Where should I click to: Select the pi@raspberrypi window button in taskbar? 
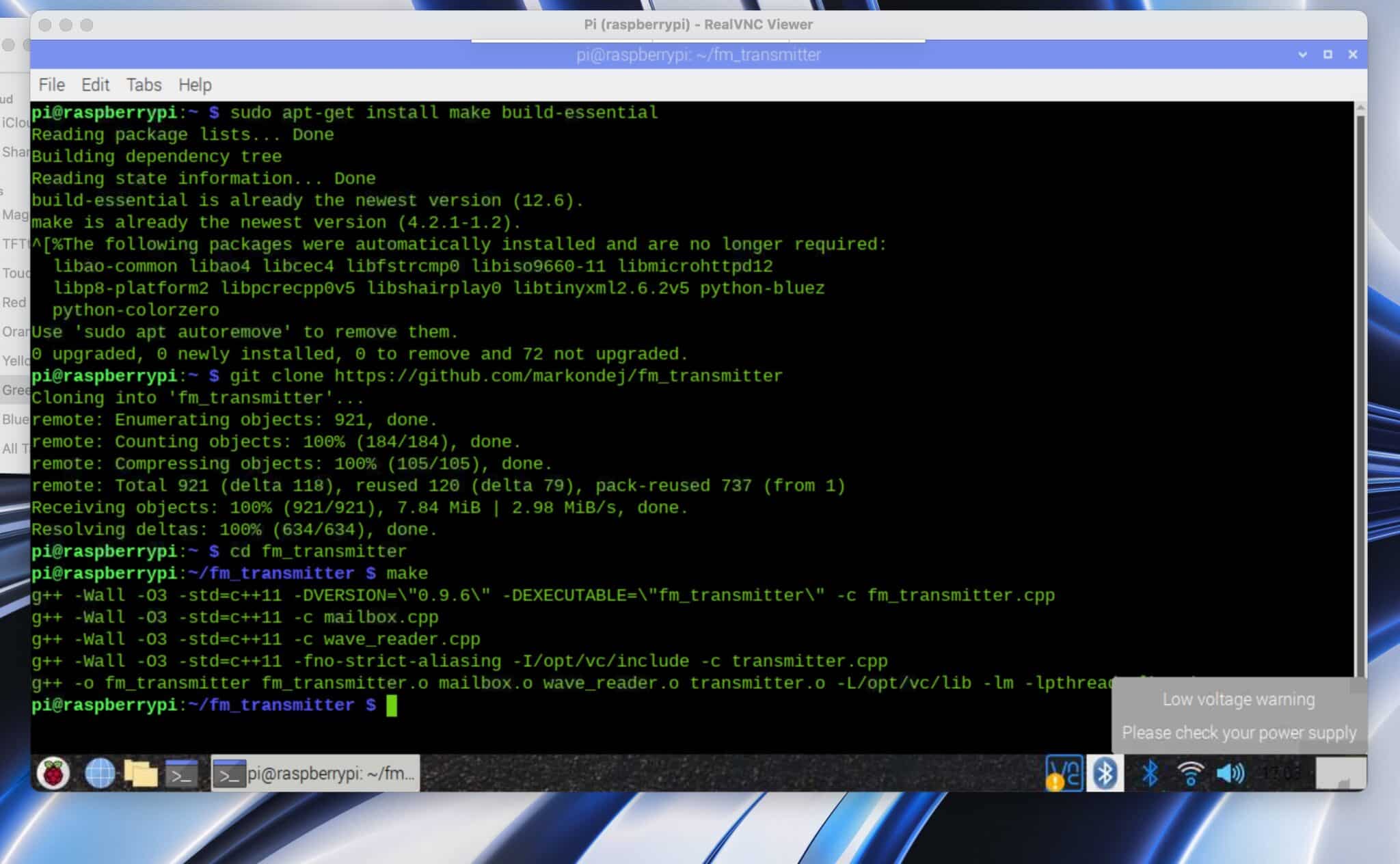[314, 773]
